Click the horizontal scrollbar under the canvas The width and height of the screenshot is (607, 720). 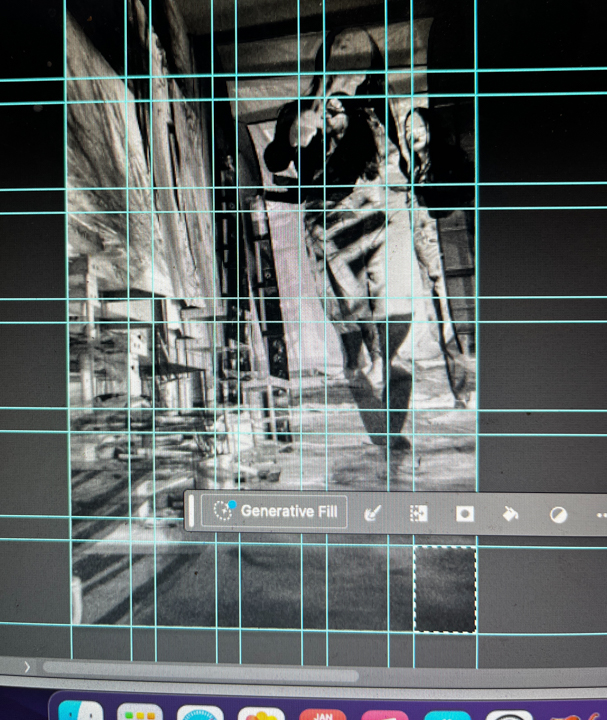pyautogui.click(x=201, y=670)
